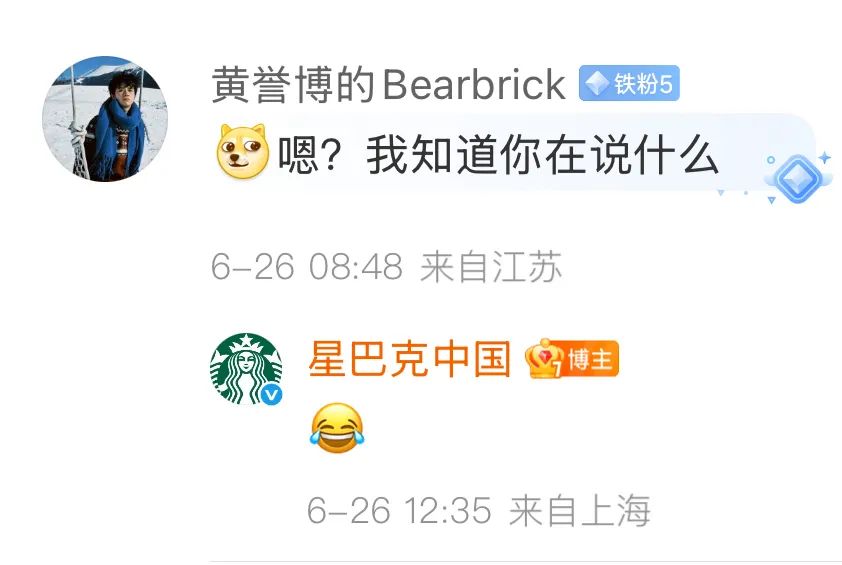Image resolution: width=842 pixels, height=565 pixels.
Task: Open the Starbucks siren logo avatar
Action: coord(246,368)
